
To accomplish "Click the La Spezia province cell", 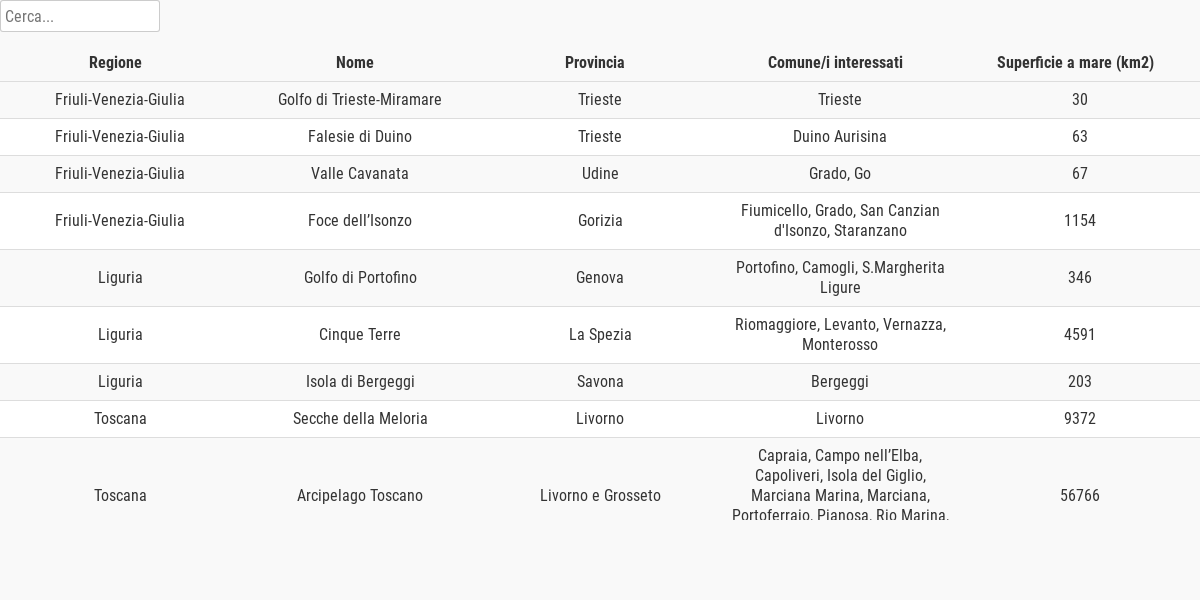I will click(x=600, y=335).
